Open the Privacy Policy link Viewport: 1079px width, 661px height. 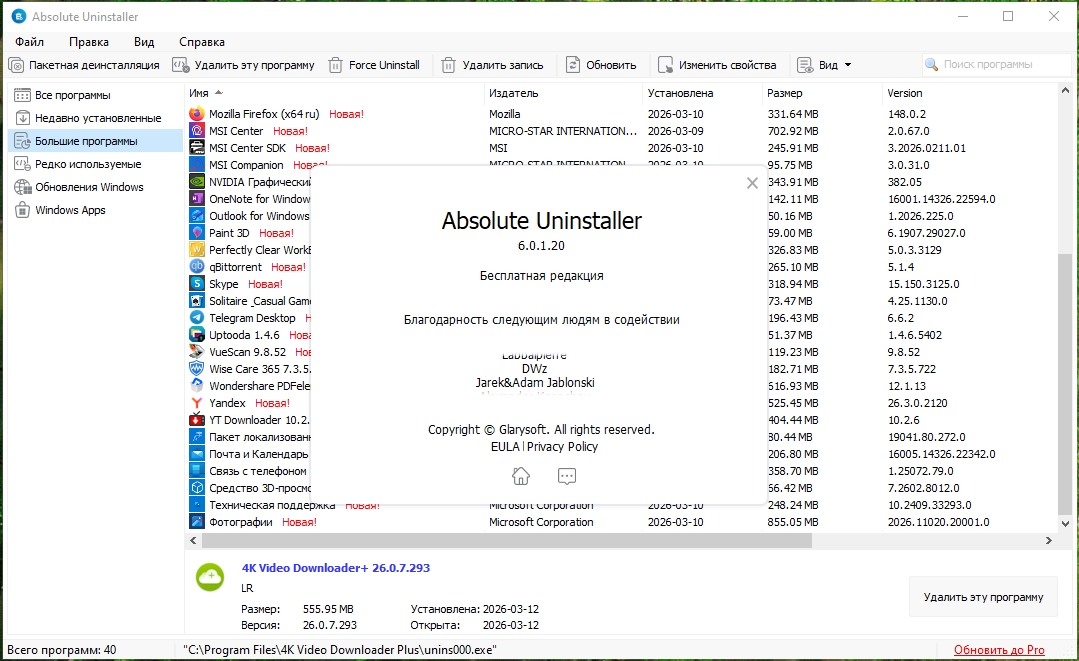point(562,446)
